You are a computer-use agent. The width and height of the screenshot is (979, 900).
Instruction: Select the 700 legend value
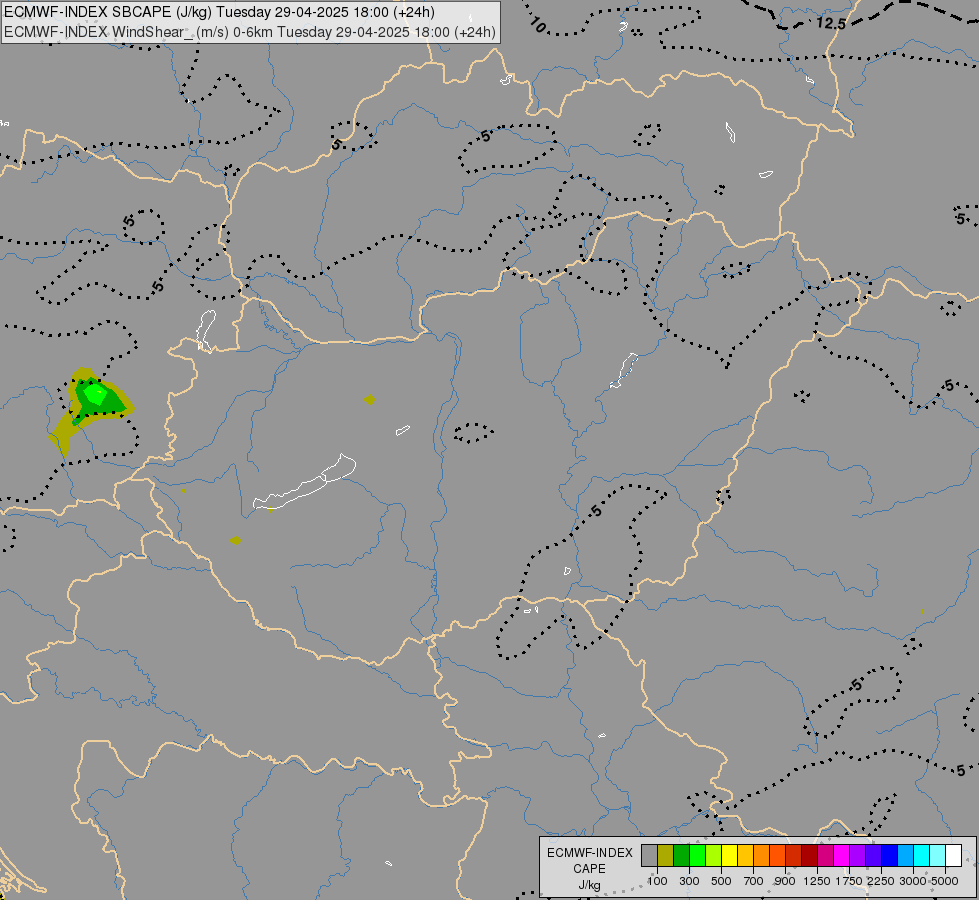pos(754,881)
